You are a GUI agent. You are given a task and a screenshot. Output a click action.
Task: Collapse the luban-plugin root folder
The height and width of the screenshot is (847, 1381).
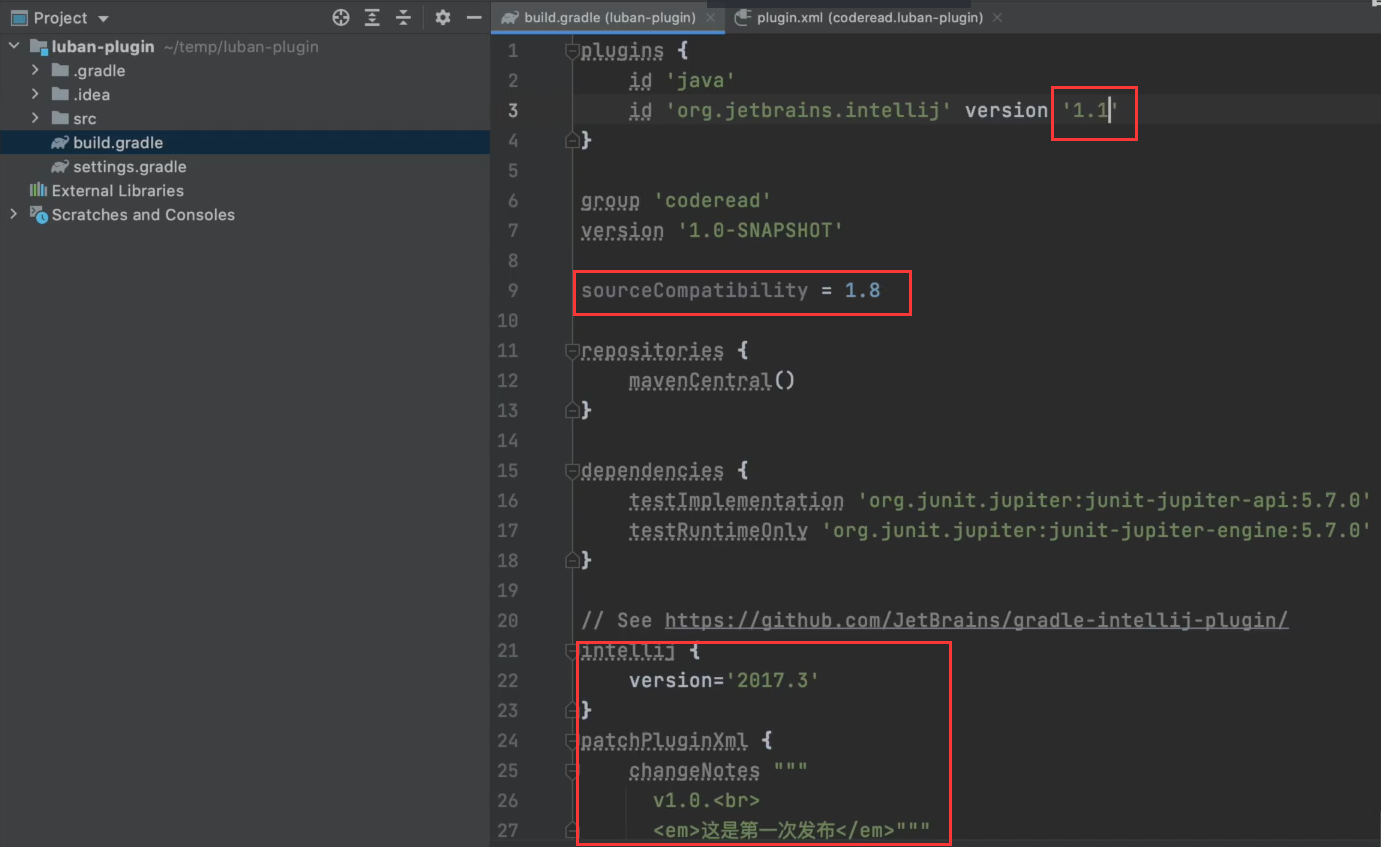[x=14, y=47]
